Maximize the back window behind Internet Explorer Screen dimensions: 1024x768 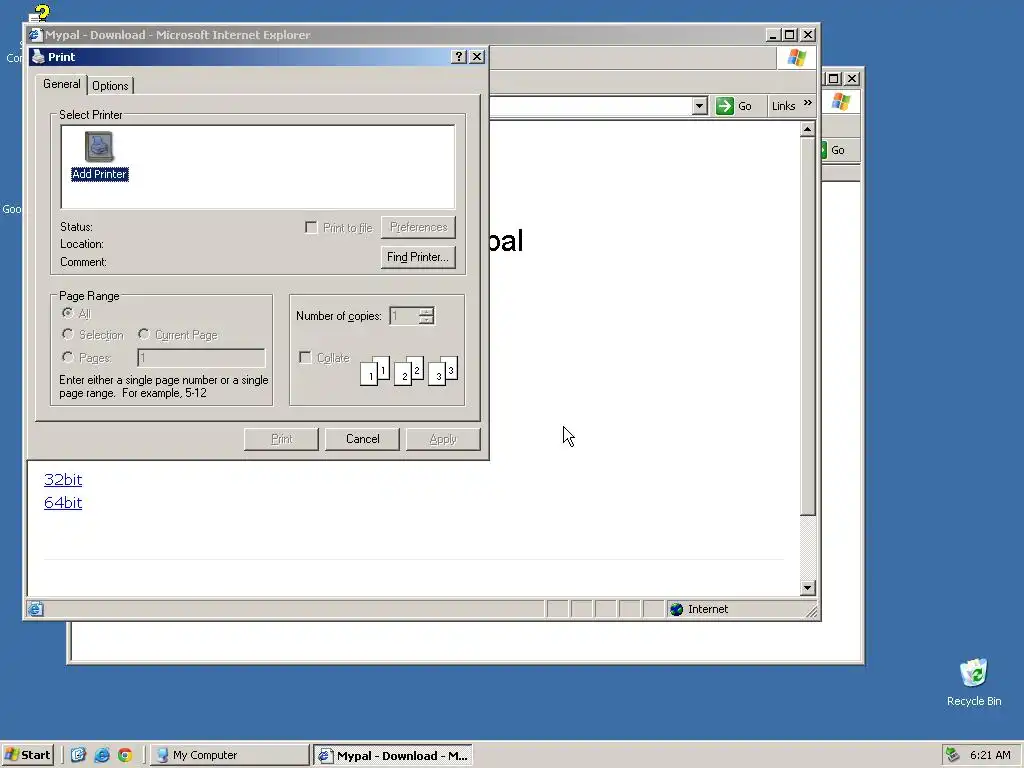pyautogui.click(x=834, y=78)
